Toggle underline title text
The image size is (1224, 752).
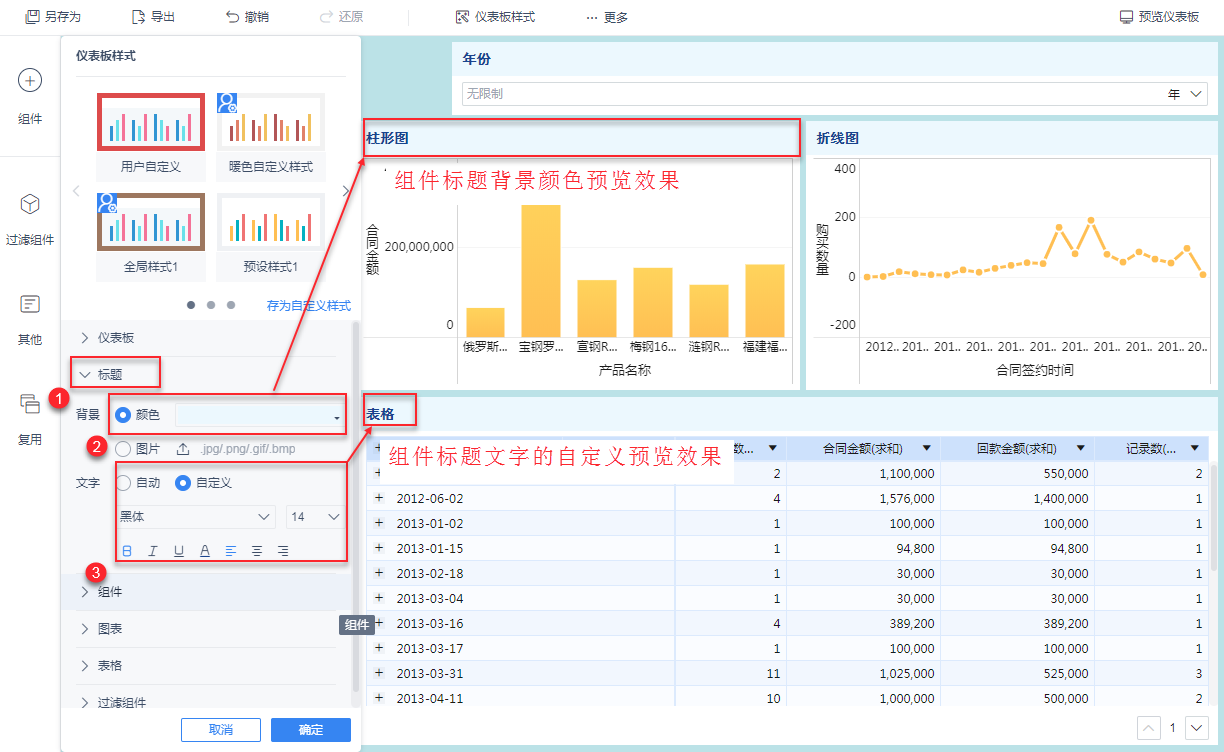[x=179, y=550]
